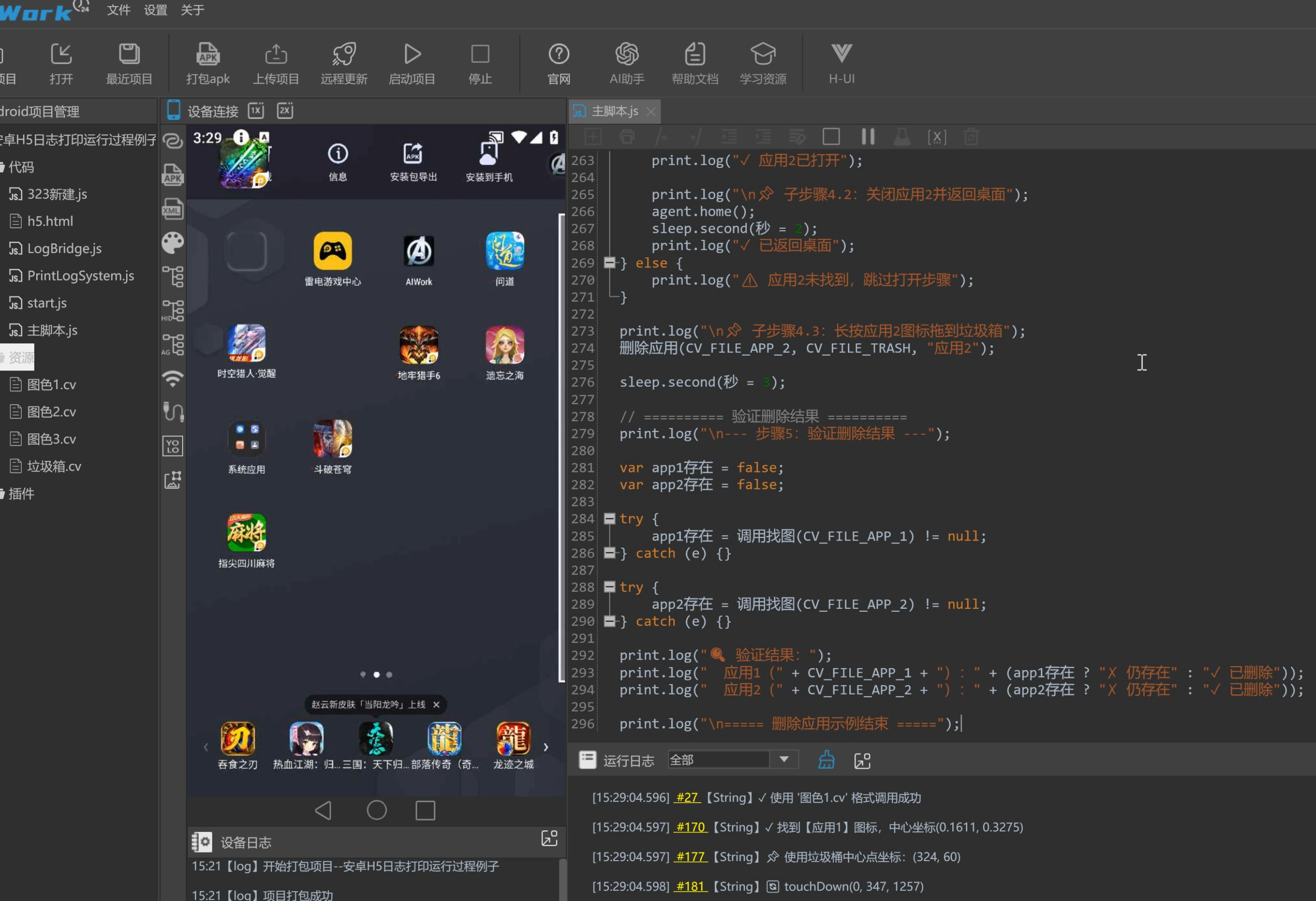This screenshot has width=1316, height=901.
Task: Toggle 2X device scale button
Action: point(285,111)
